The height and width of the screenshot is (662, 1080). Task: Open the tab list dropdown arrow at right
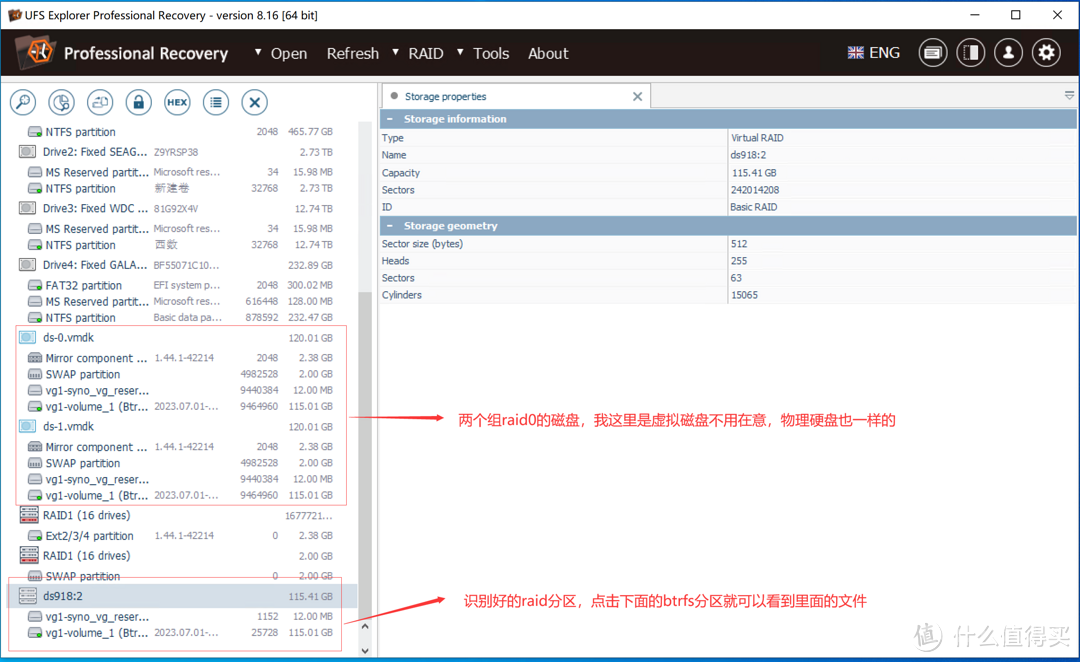pyautogui.click(x=1069, y=96)
